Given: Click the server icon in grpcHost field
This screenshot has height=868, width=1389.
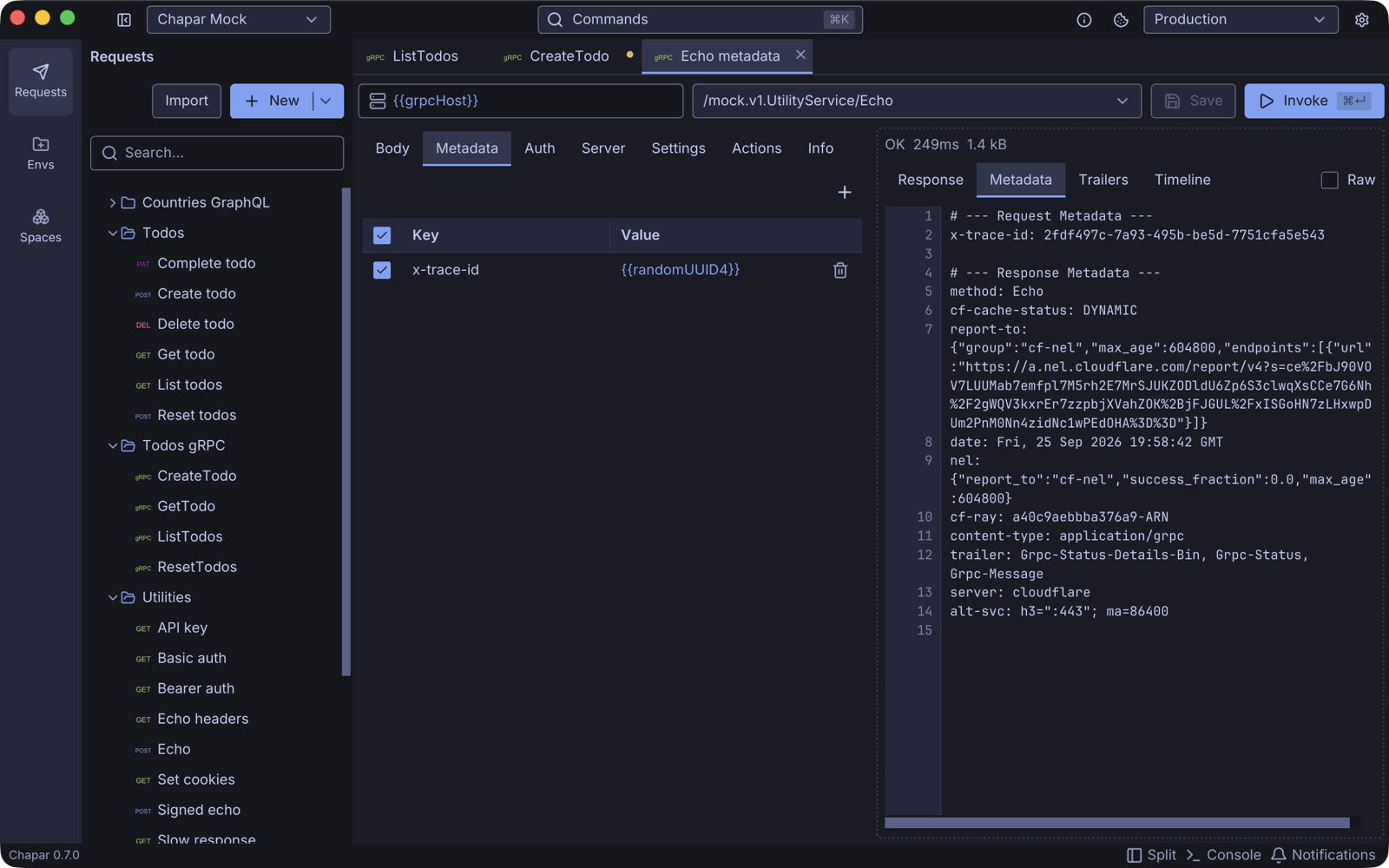Looking at the screenshot, I should pyautogui.click(x=378, y=101).
